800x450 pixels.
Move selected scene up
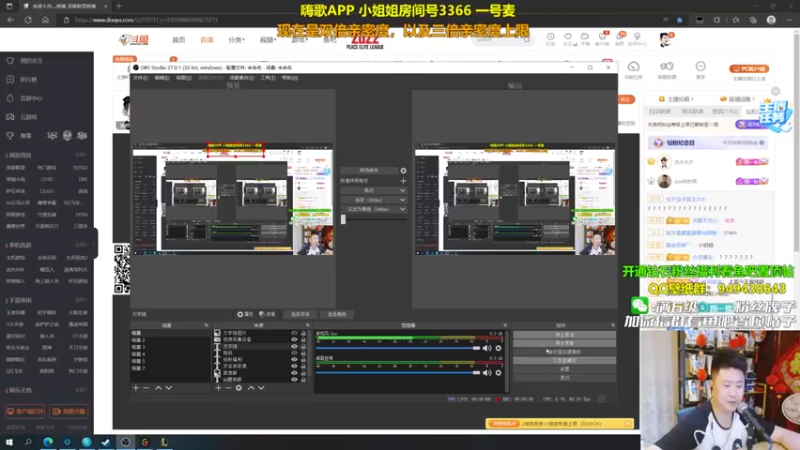(158, 388)
